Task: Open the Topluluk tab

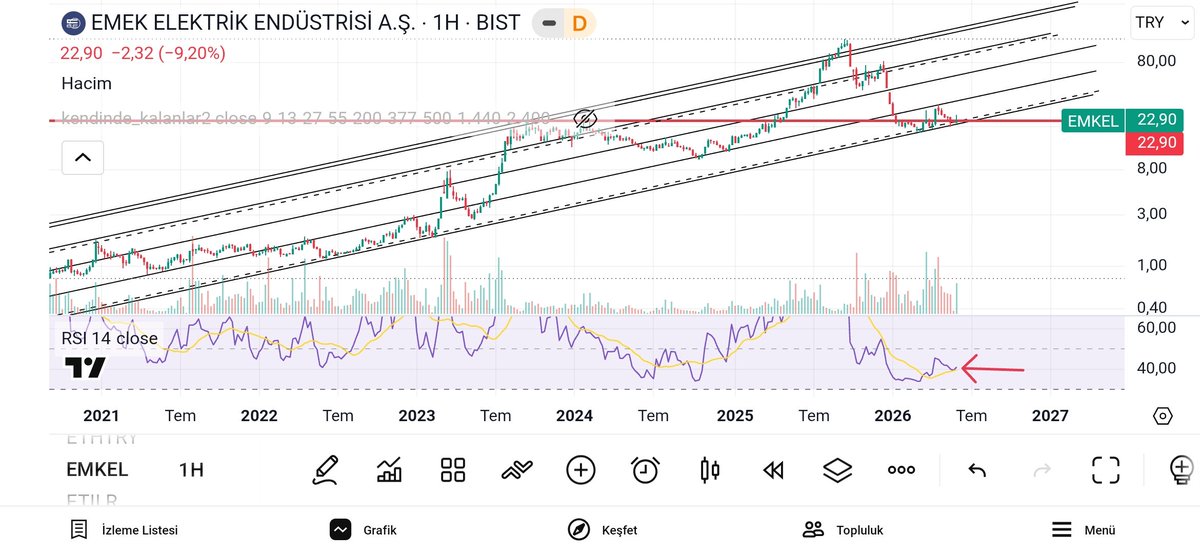Action: click(x=843, y=530)
